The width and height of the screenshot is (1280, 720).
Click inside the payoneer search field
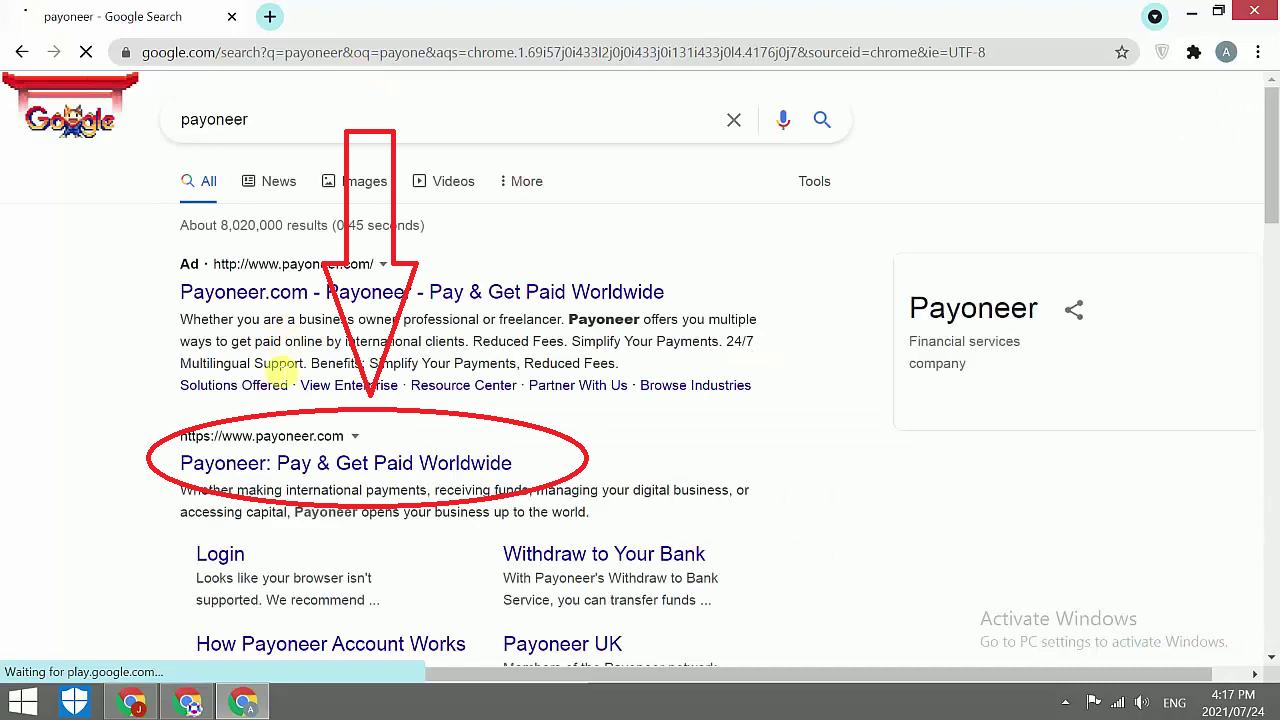pyautogui.click(x=445, y=120)
